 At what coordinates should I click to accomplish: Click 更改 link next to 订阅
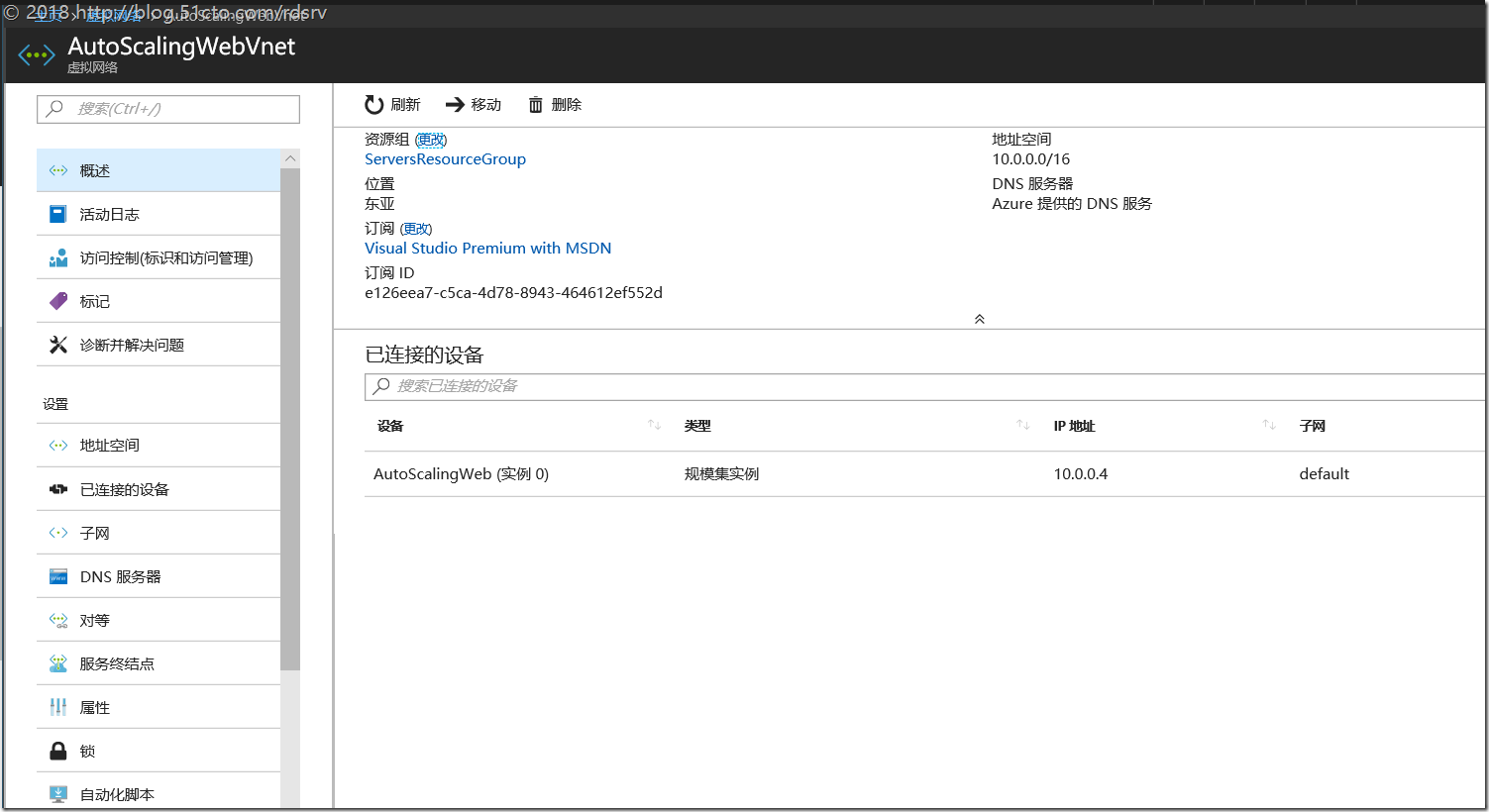416,229
